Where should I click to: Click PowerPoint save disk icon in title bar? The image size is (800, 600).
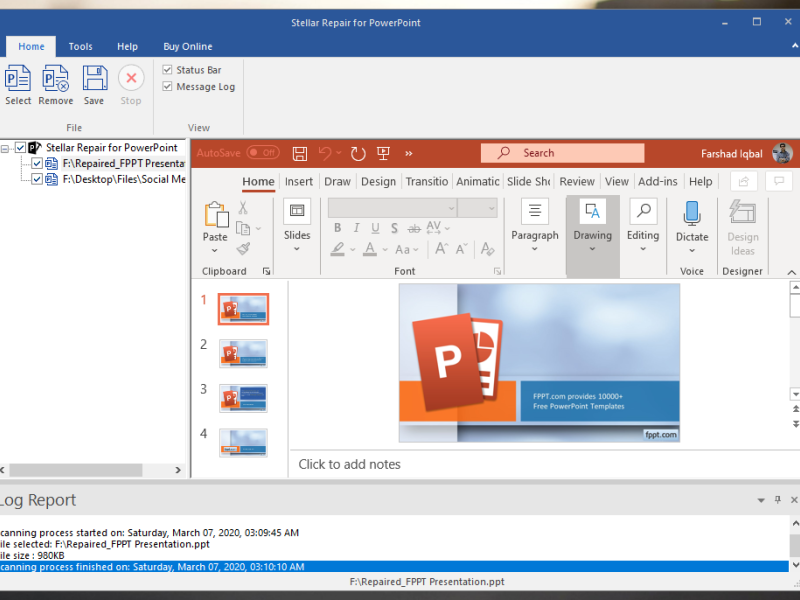(299, 153)
